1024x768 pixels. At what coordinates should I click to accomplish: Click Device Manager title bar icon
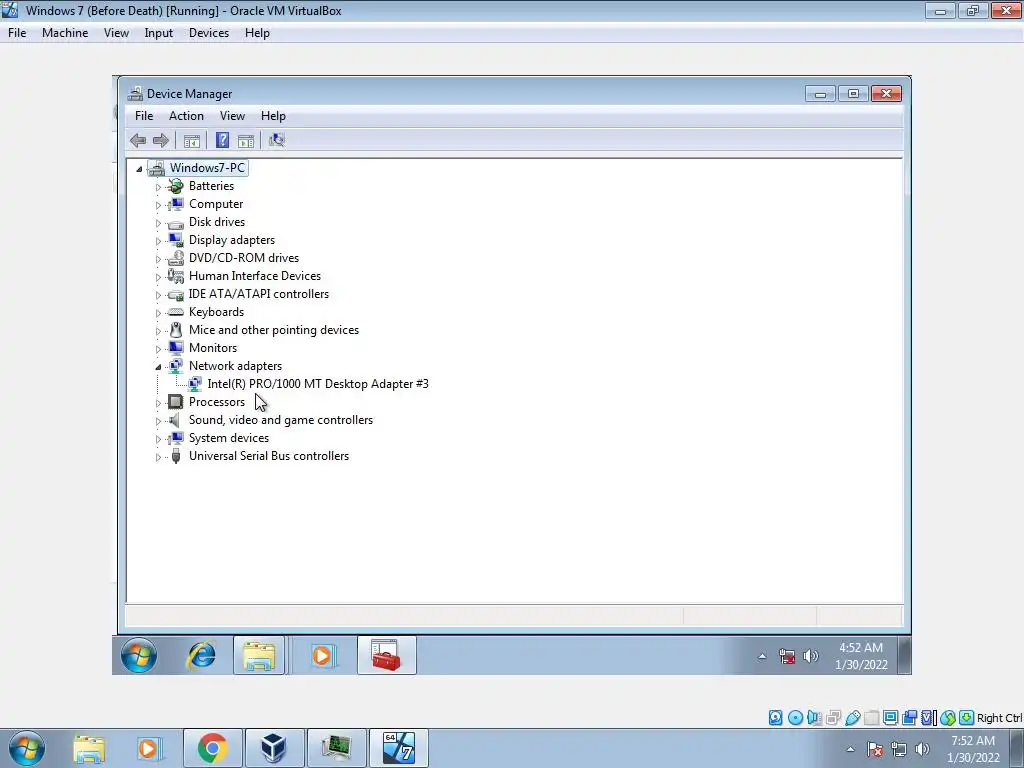point(135,93)
